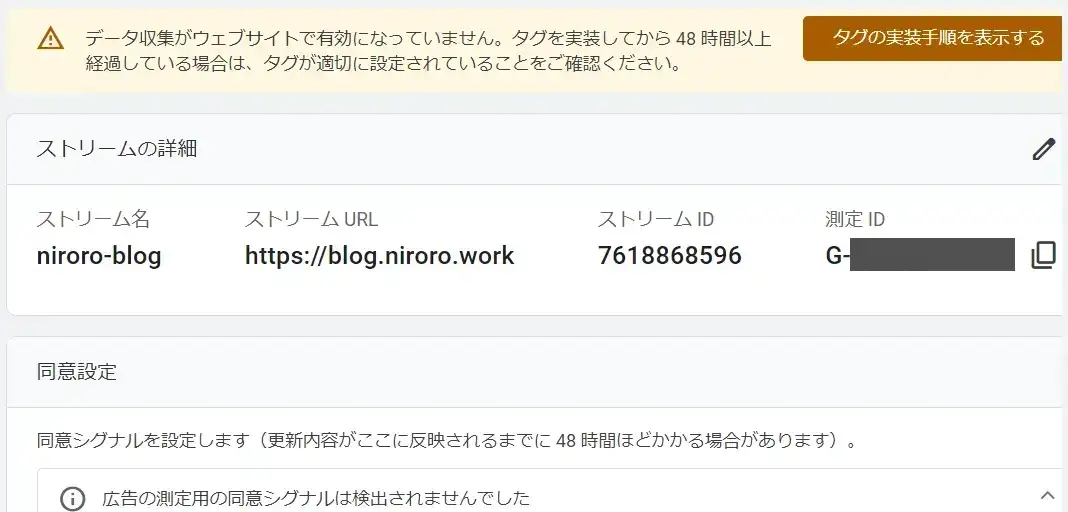Select the stream name niroro-blog

coord(99,256)
